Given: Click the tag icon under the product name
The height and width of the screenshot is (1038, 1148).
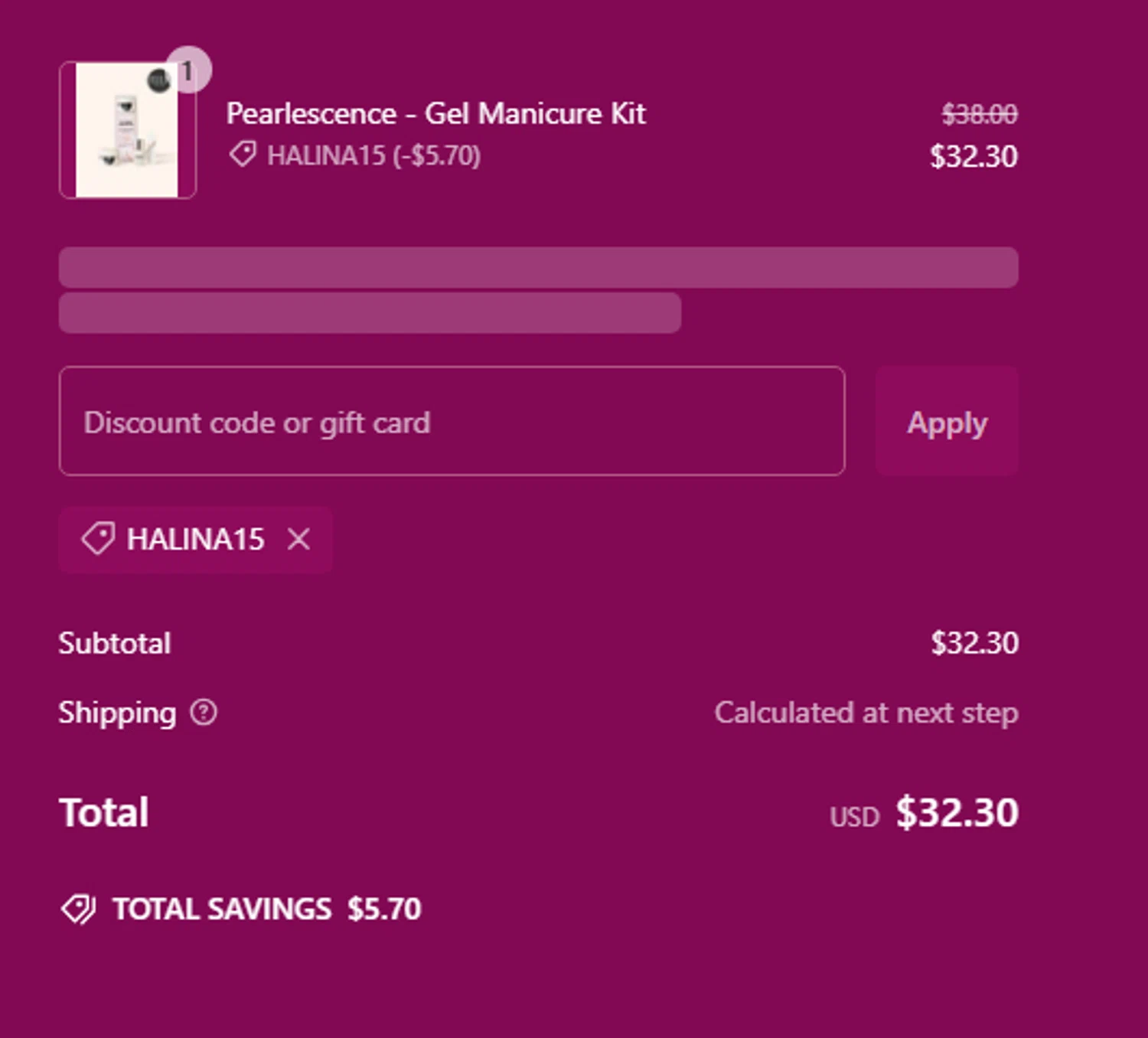Looking at the screenshot, I should pyautogui.click(x=243, y=155).
